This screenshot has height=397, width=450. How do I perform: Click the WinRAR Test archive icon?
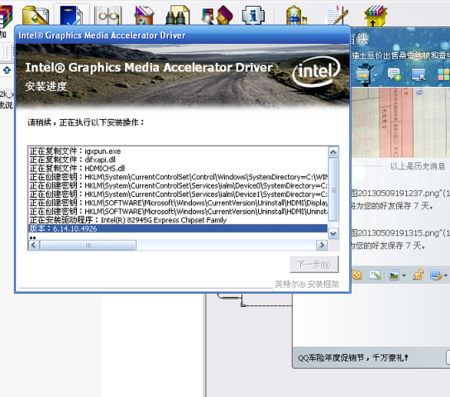point(72,15)
